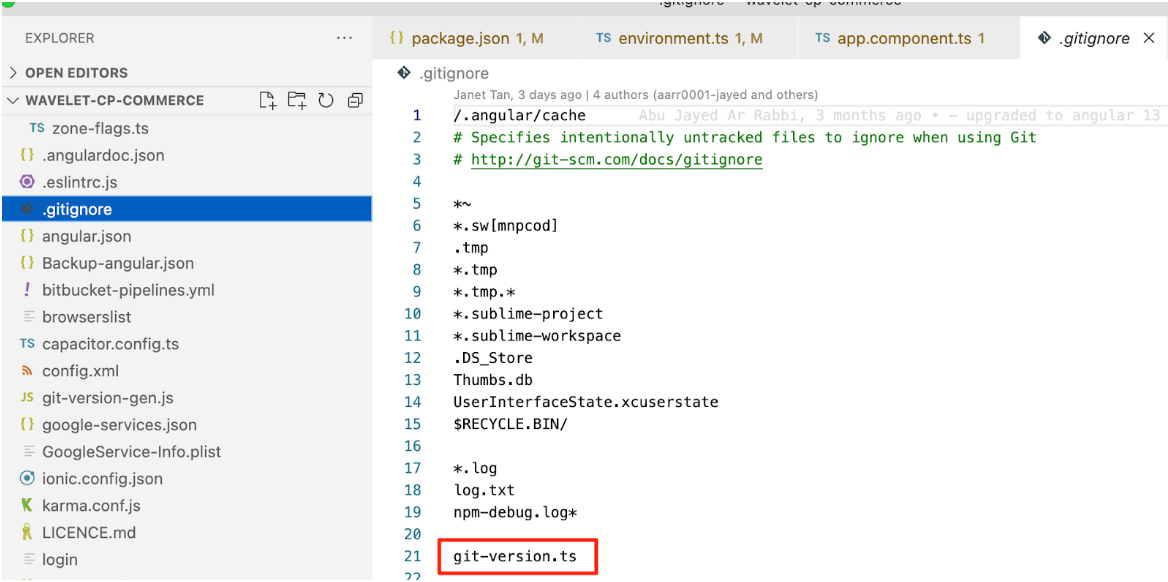Screen dimensions: 1168x582
Task: Click the .eslintrc.js file icon
Action: click(x=27, y=182)
